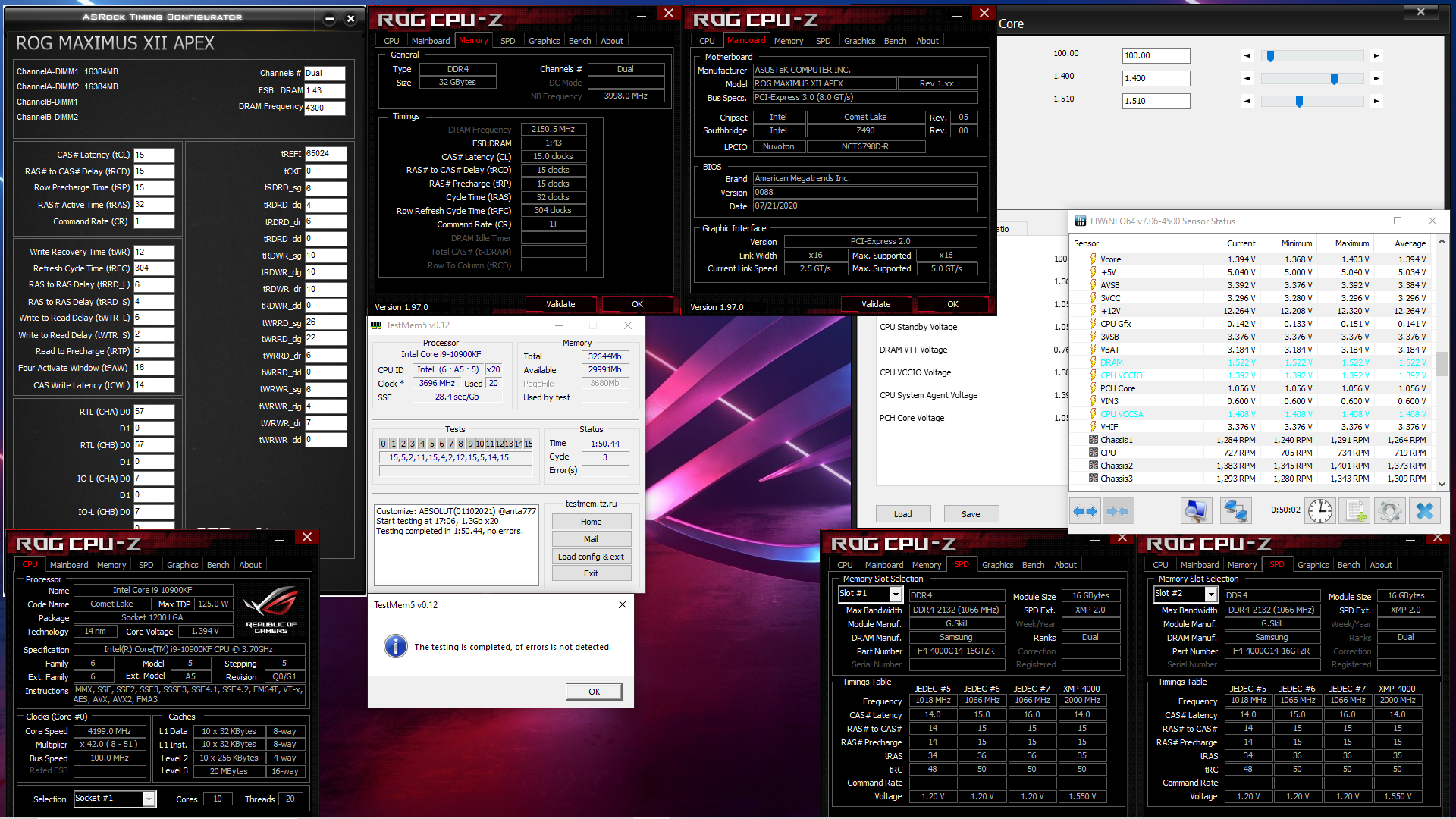Viewport: 1456px width, 819px height.
Task: Open Bench tab in Mainboard CPU-Z window
Action: [x=895, y=41]
